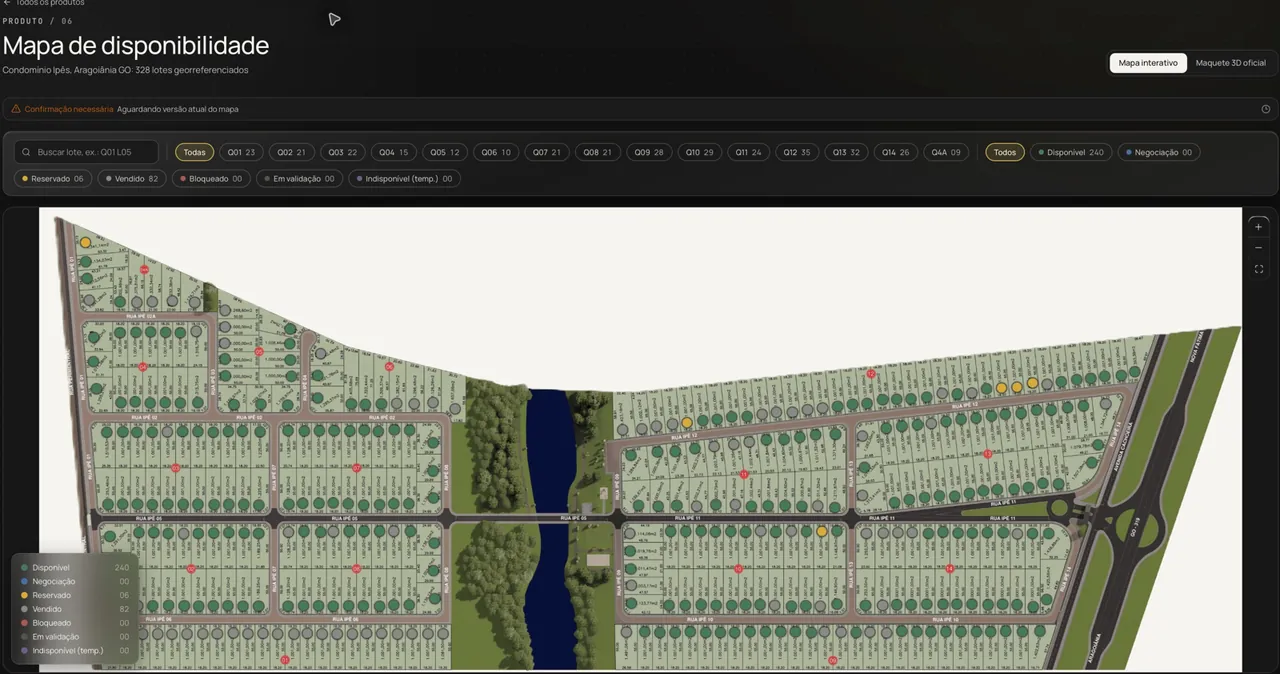Toggle the Q4A quadra filter chip
Image resolution: width=1280 pixels, height=674 pixels.
946,152
